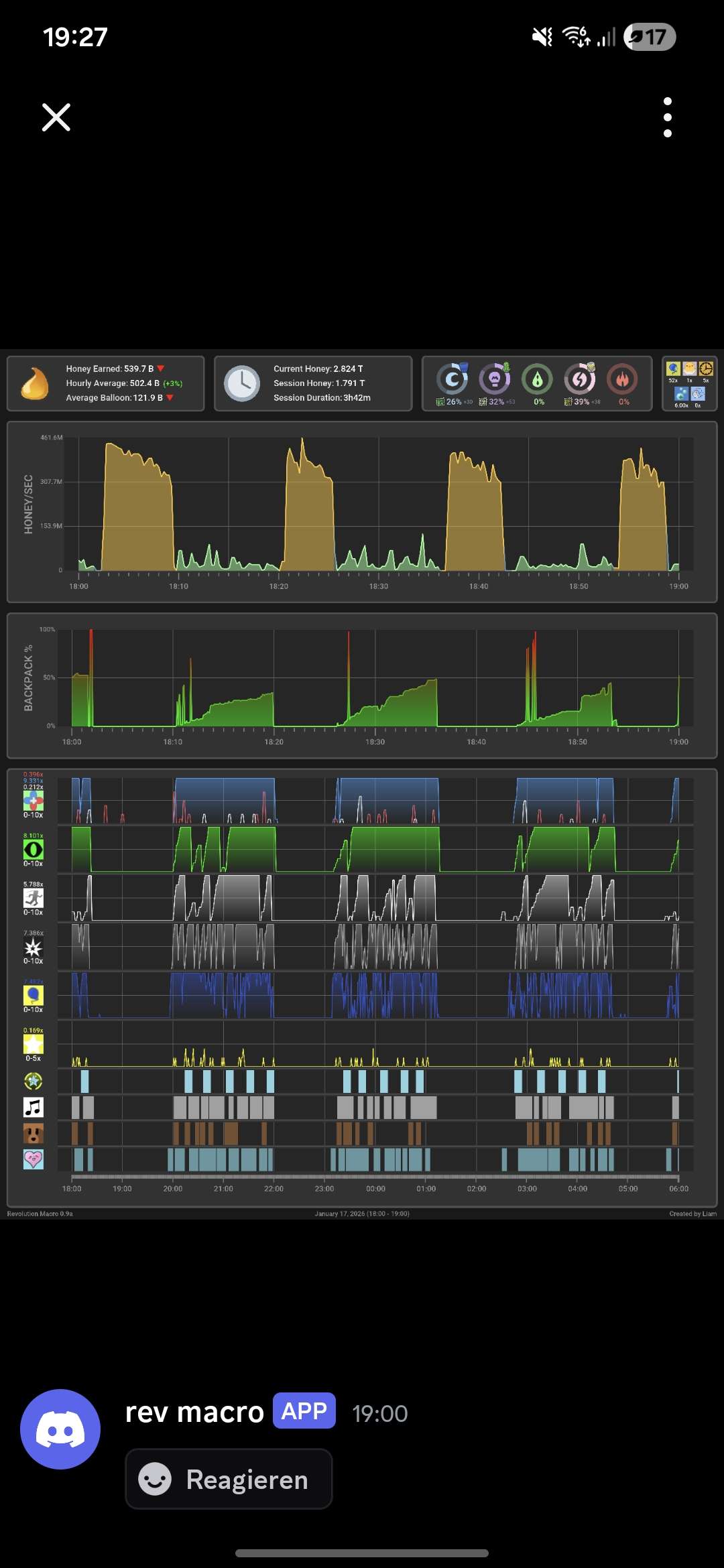Tap the Session Honey: 1.791 T text

coord(319,383)
